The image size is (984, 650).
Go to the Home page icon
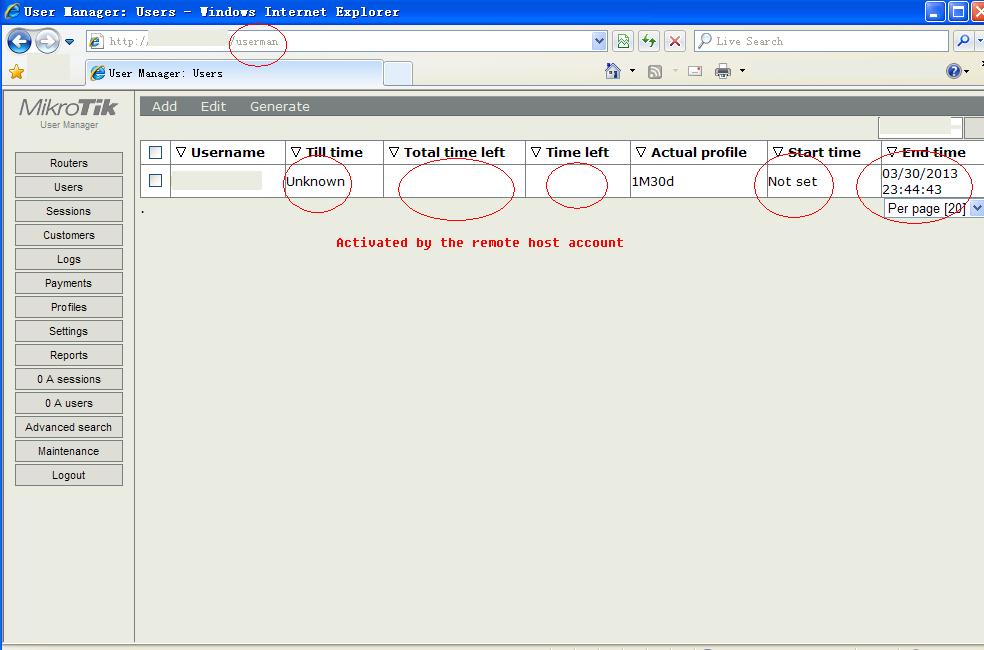(612, 71)
